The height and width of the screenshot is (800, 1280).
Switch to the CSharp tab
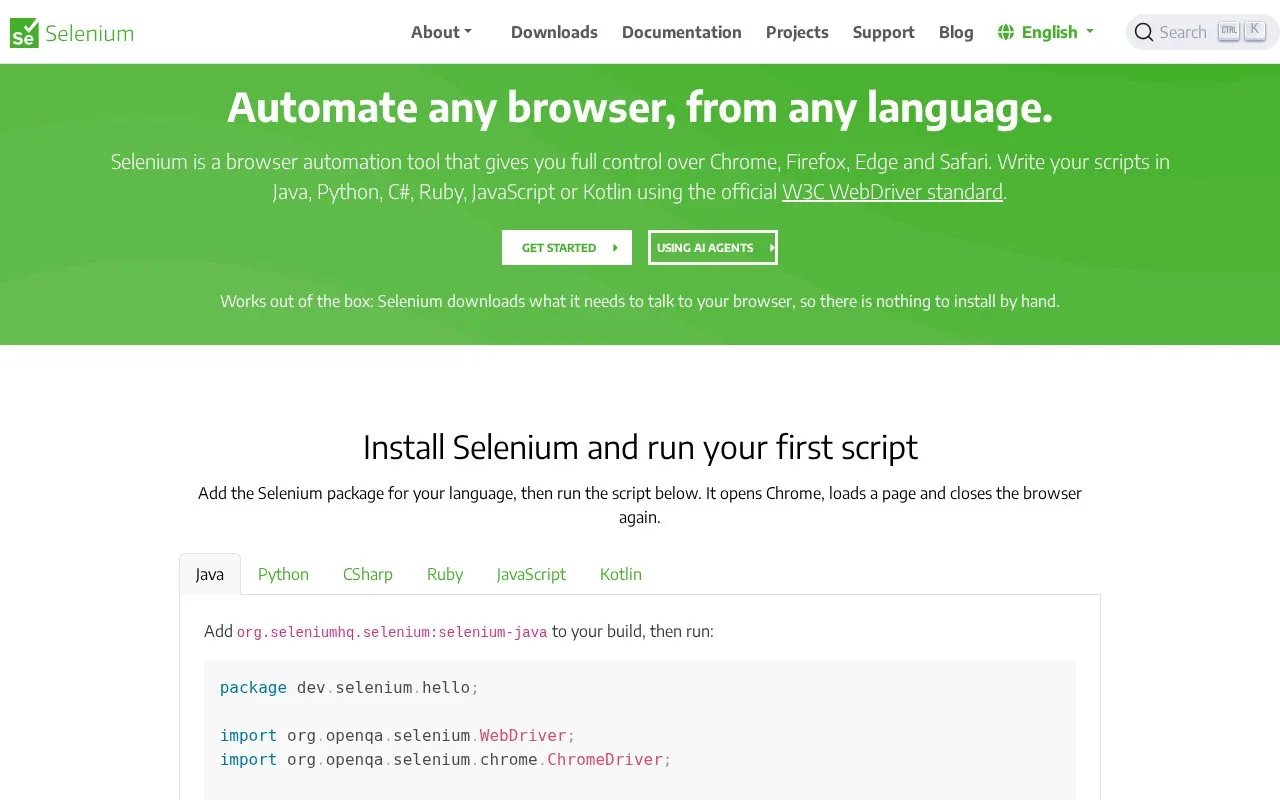368,574
